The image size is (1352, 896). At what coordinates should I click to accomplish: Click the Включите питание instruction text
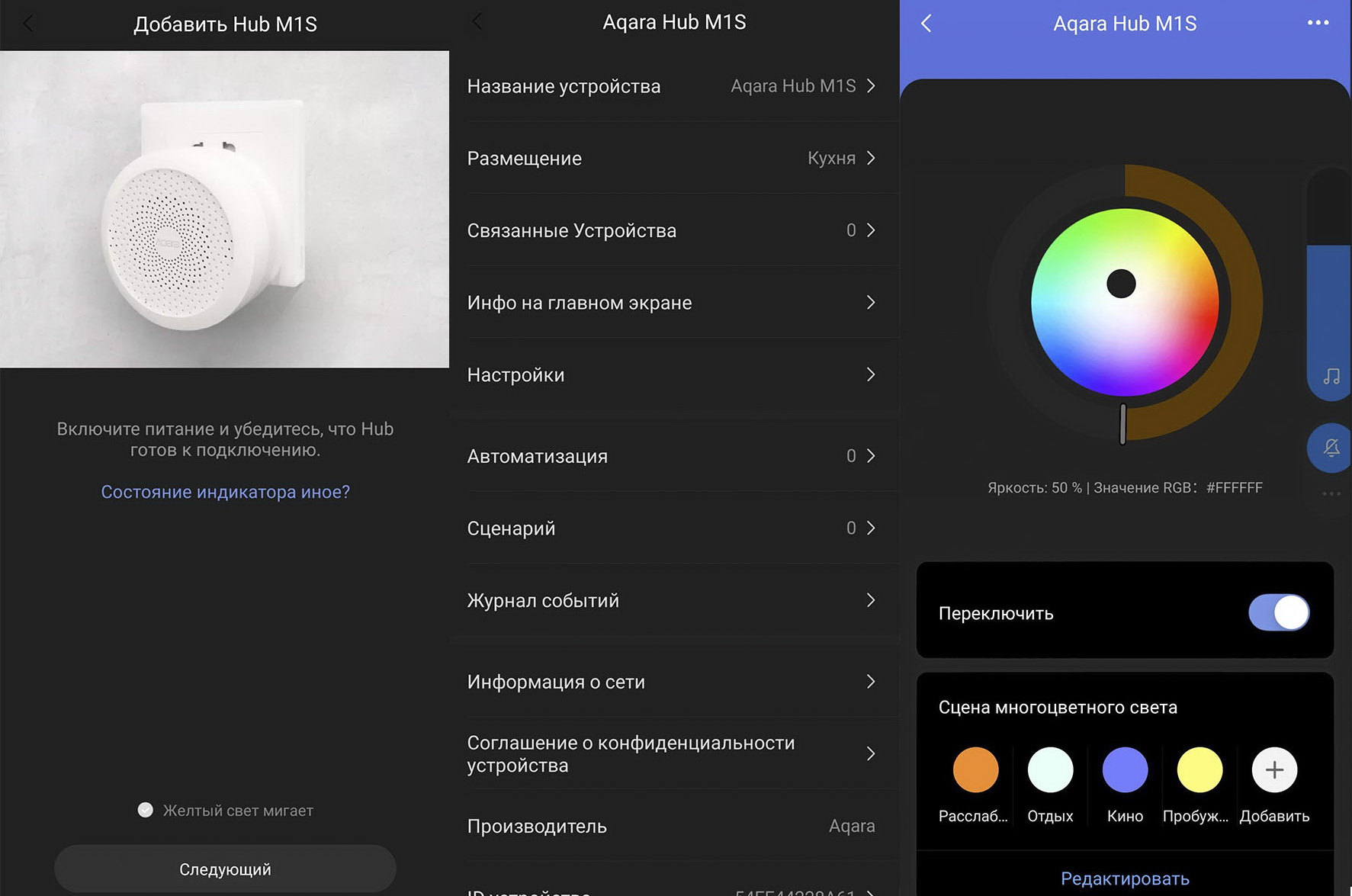click(x=225, y=439)
